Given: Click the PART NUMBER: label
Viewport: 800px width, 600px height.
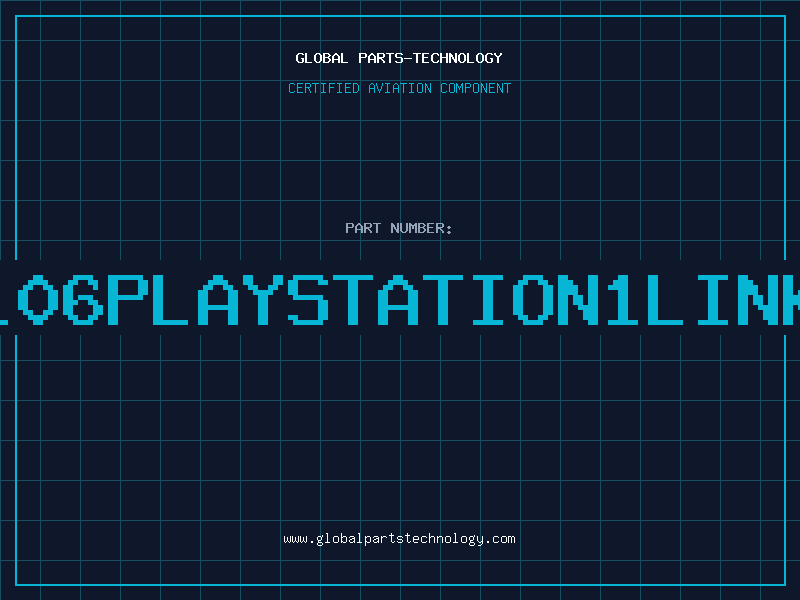Looking at the screenshot, I should 398,228.
